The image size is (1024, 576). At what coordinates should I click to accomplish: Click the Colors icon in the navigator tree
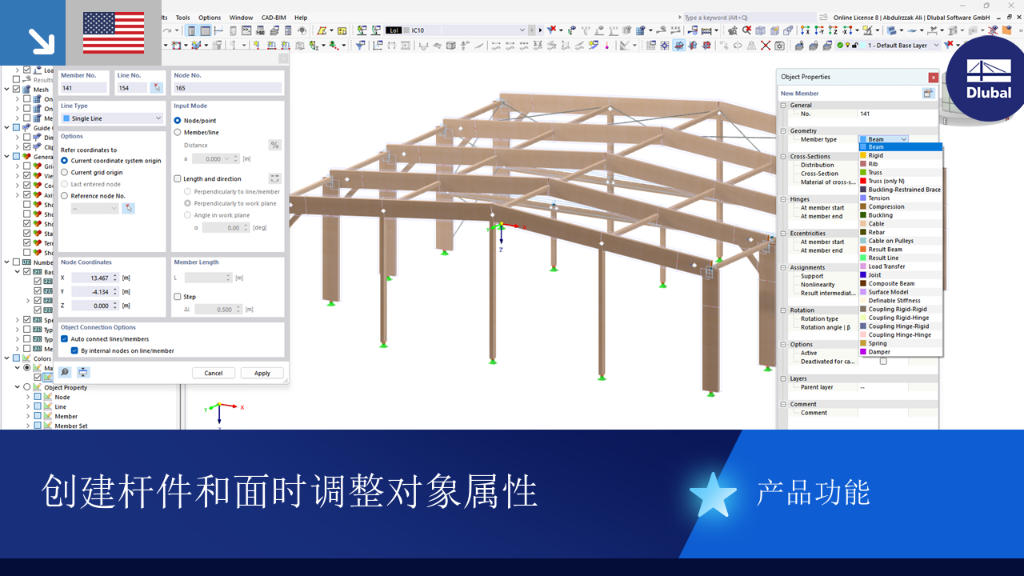(27, 359)
